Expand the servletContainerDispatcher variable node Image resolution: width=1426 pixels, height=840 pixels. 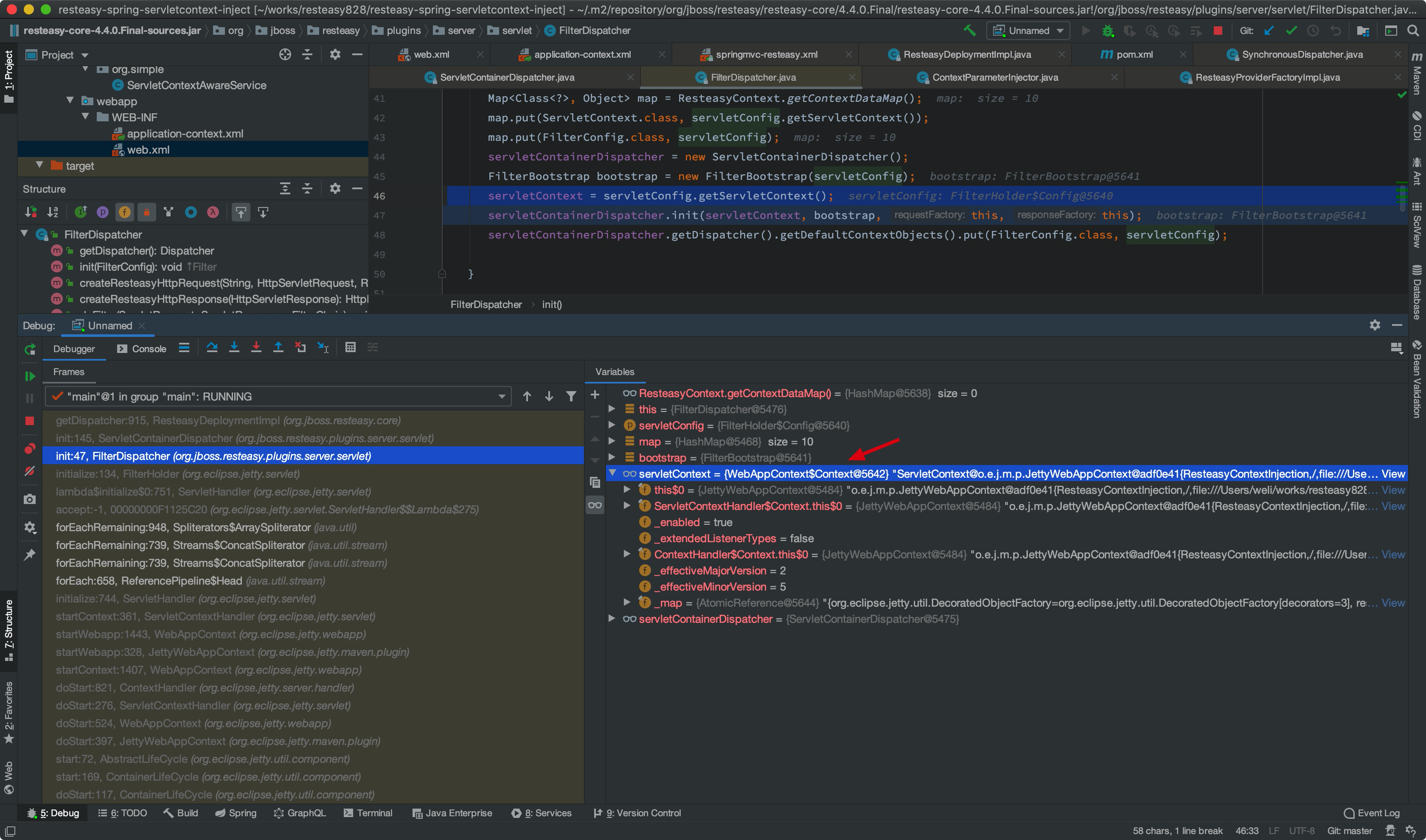[x=612, y=619]
